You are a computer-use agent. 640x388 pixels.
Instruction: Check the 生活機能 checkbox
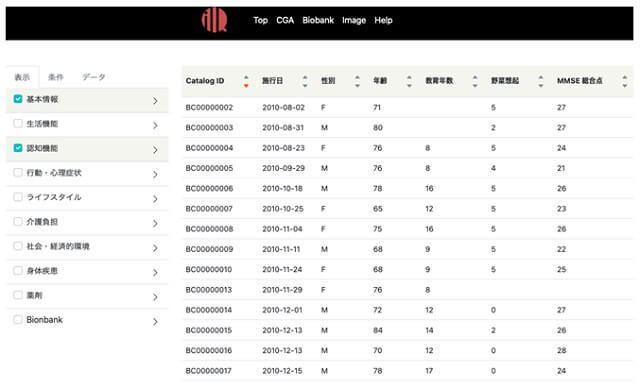[x=18, y=123]
